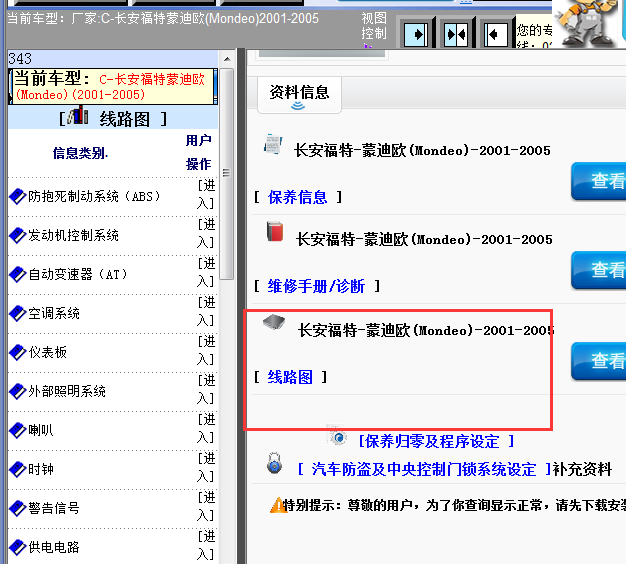
Task: Click the book icon next to 仪表板
Action: (x=18, y=352)
